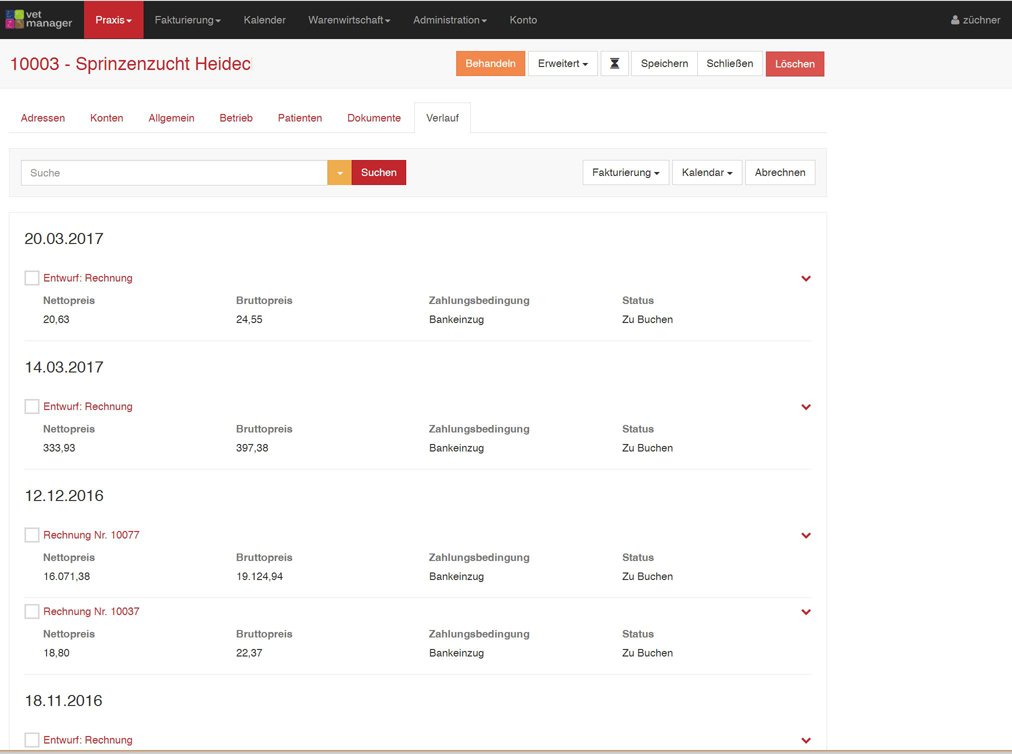Screen dimensions: 1012x754
Task: Expand details for Rechnung Nr. 10037
Action: coord(806,612)
